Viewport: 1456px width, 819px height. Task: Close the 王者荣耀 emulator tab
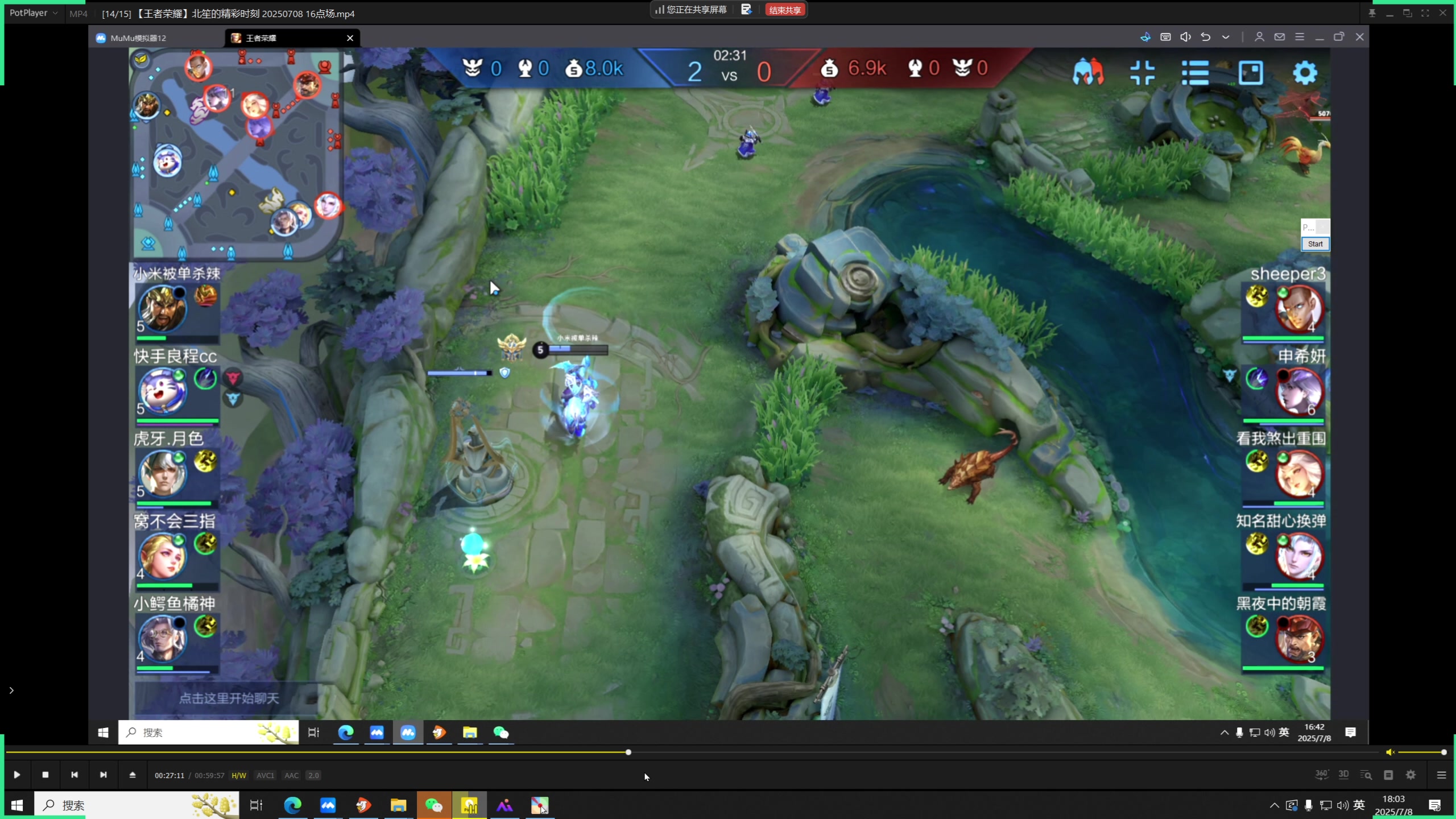pos(350,38)
